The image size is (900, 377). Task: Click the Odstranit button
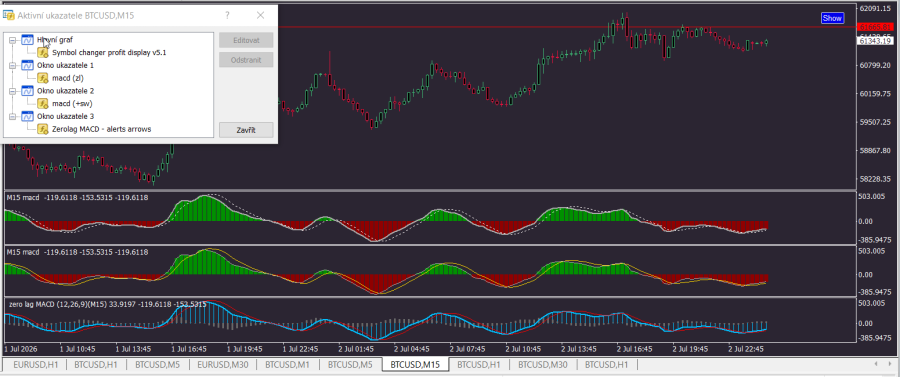[246, 60]
